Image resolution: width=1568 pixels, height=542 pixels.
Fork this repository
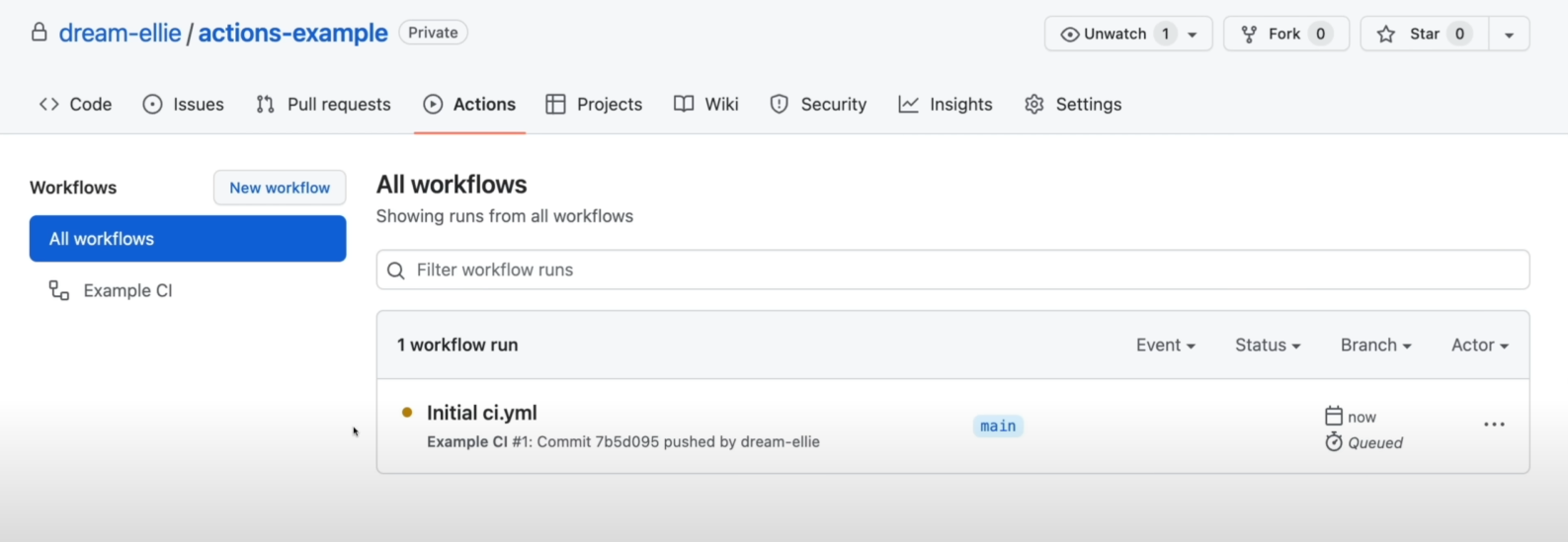pos(1284,34)
